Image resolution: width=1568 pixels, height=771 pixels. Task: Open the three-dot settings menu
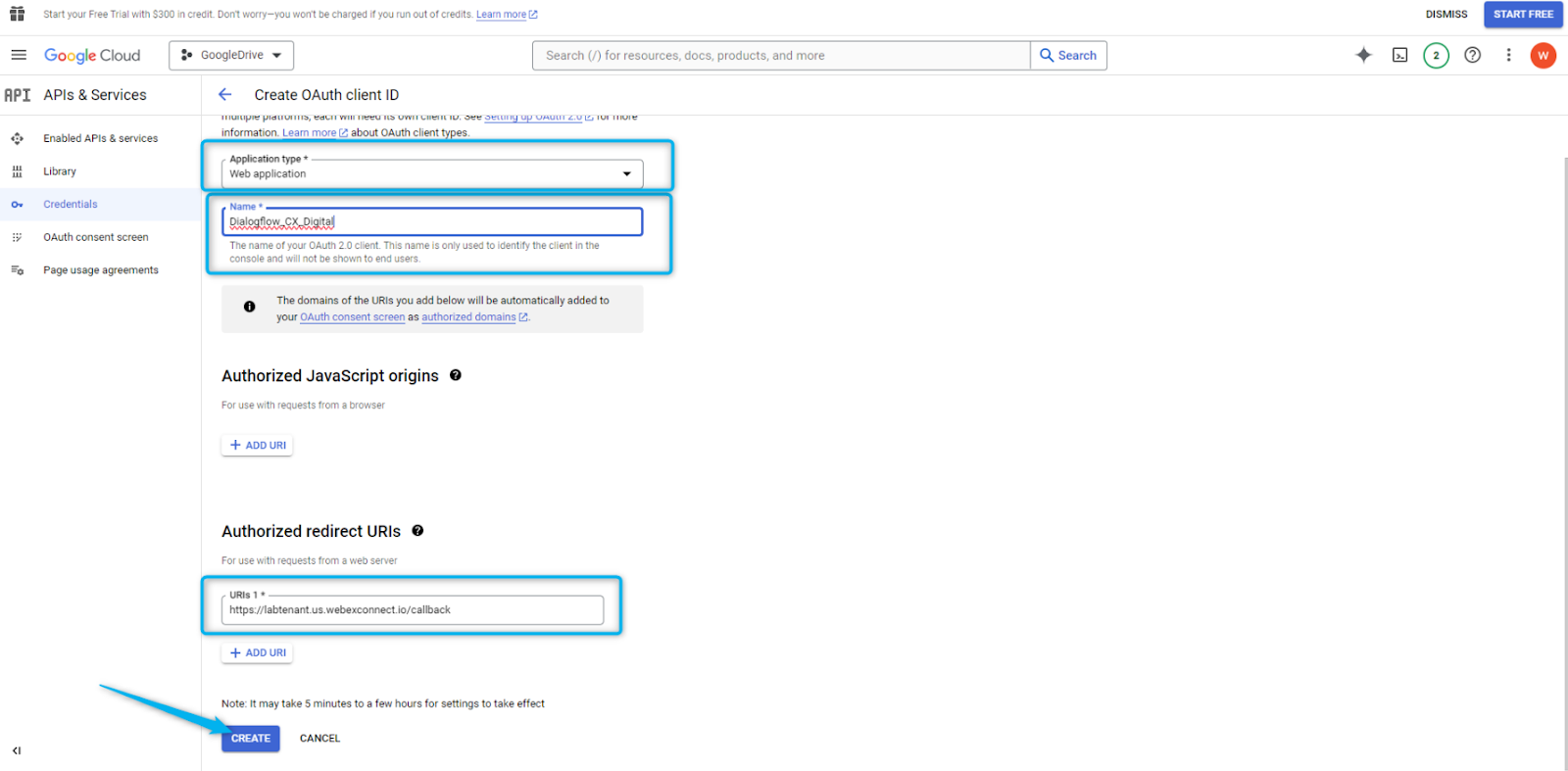click(x=1508, y=55)
